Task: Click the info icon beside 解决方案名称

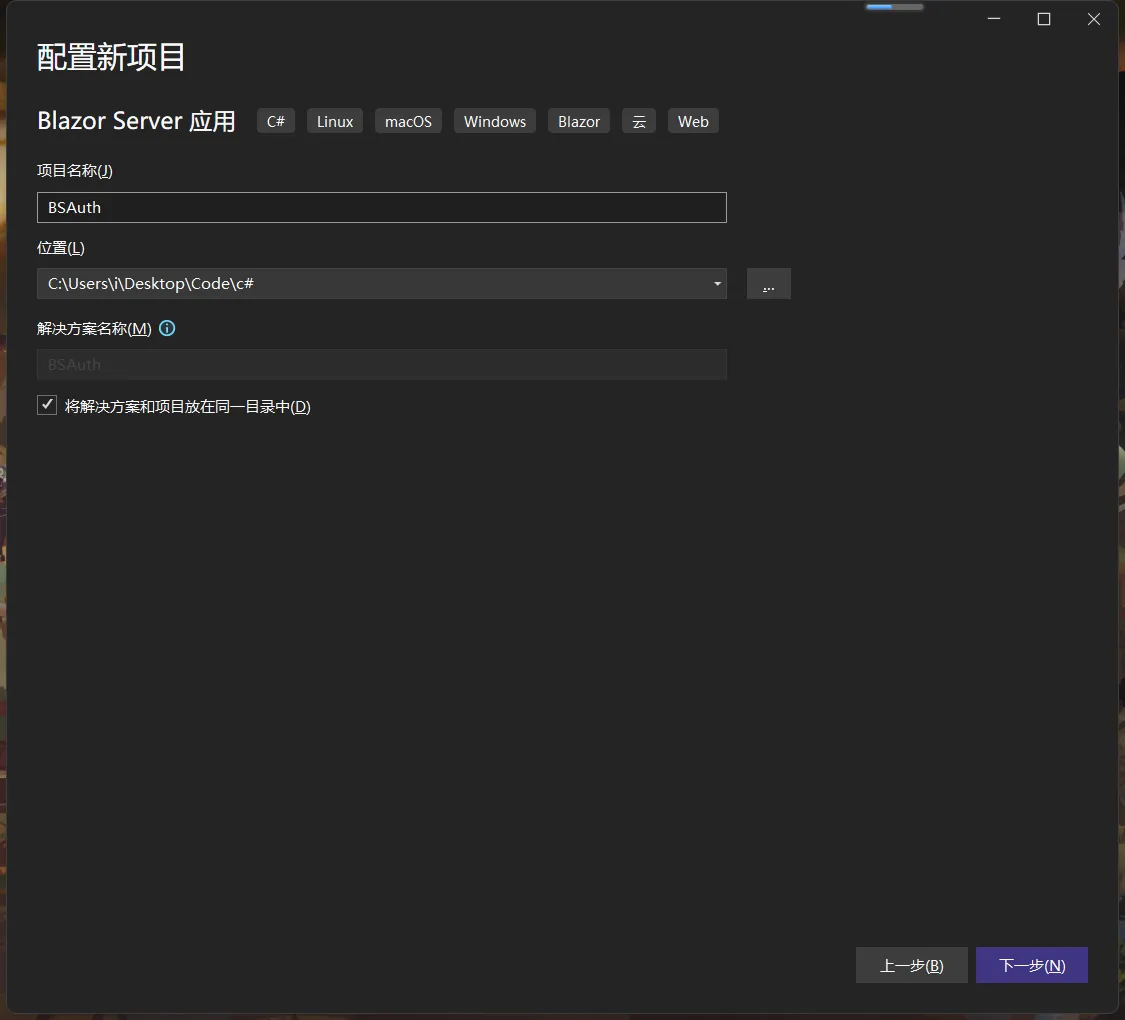Action: [167, 328]
